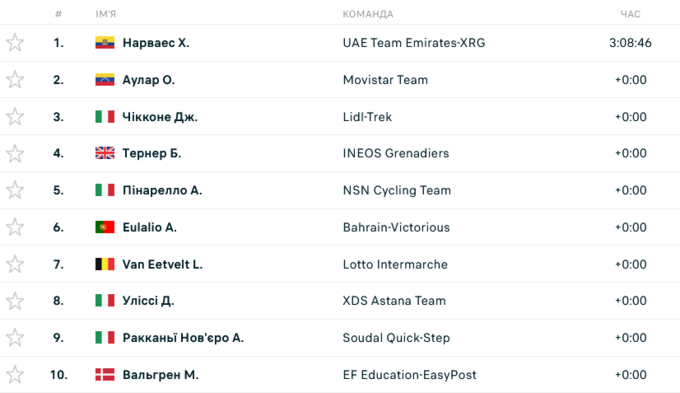Sort by the ІМ'Я column header

point(105,14)
